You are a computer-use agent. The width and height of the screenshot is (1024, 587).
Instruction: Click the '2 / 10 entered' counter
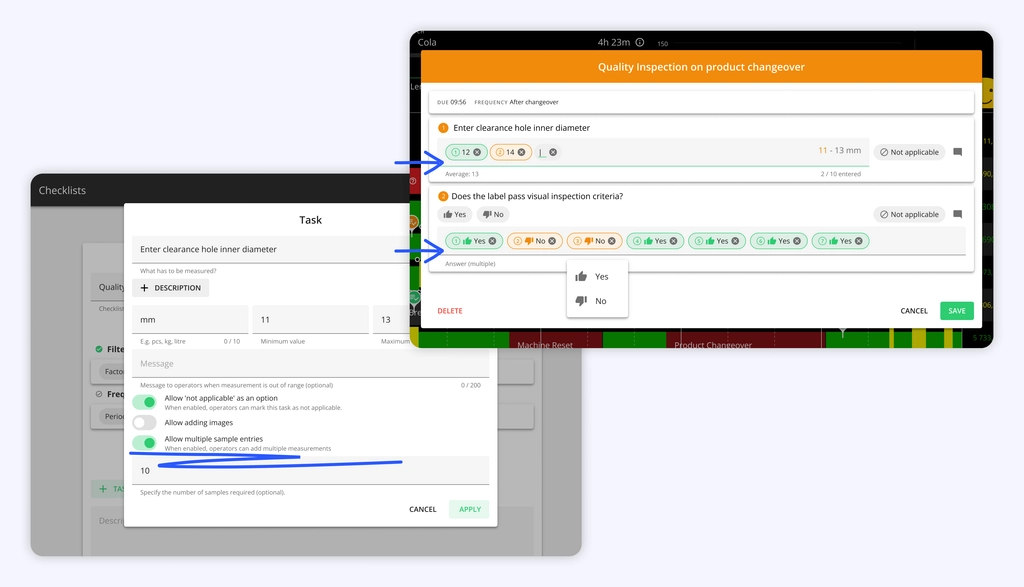[x=840, y=174]
